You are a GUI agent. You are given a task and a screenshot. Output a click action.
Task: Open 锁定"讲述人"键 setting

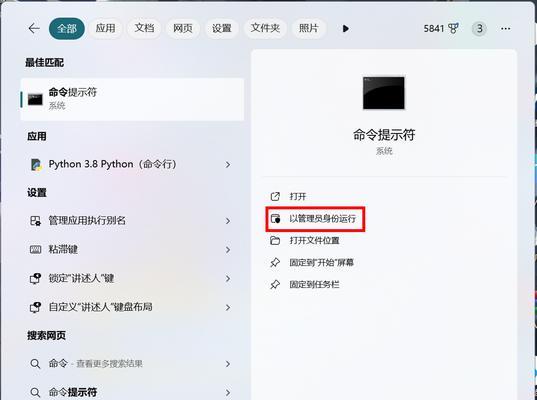133,278
